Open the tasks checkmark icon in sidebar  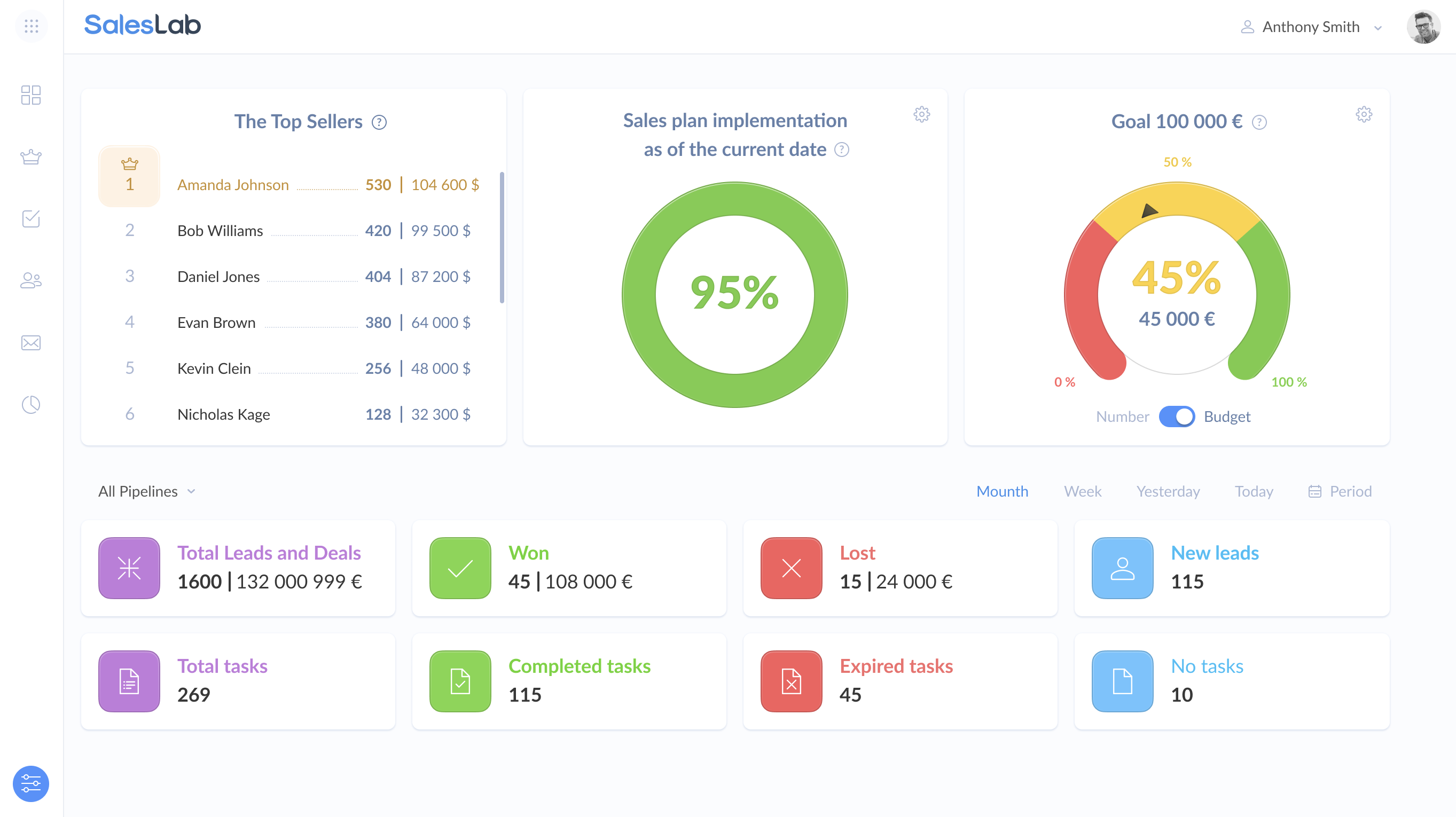click(31, 219)
